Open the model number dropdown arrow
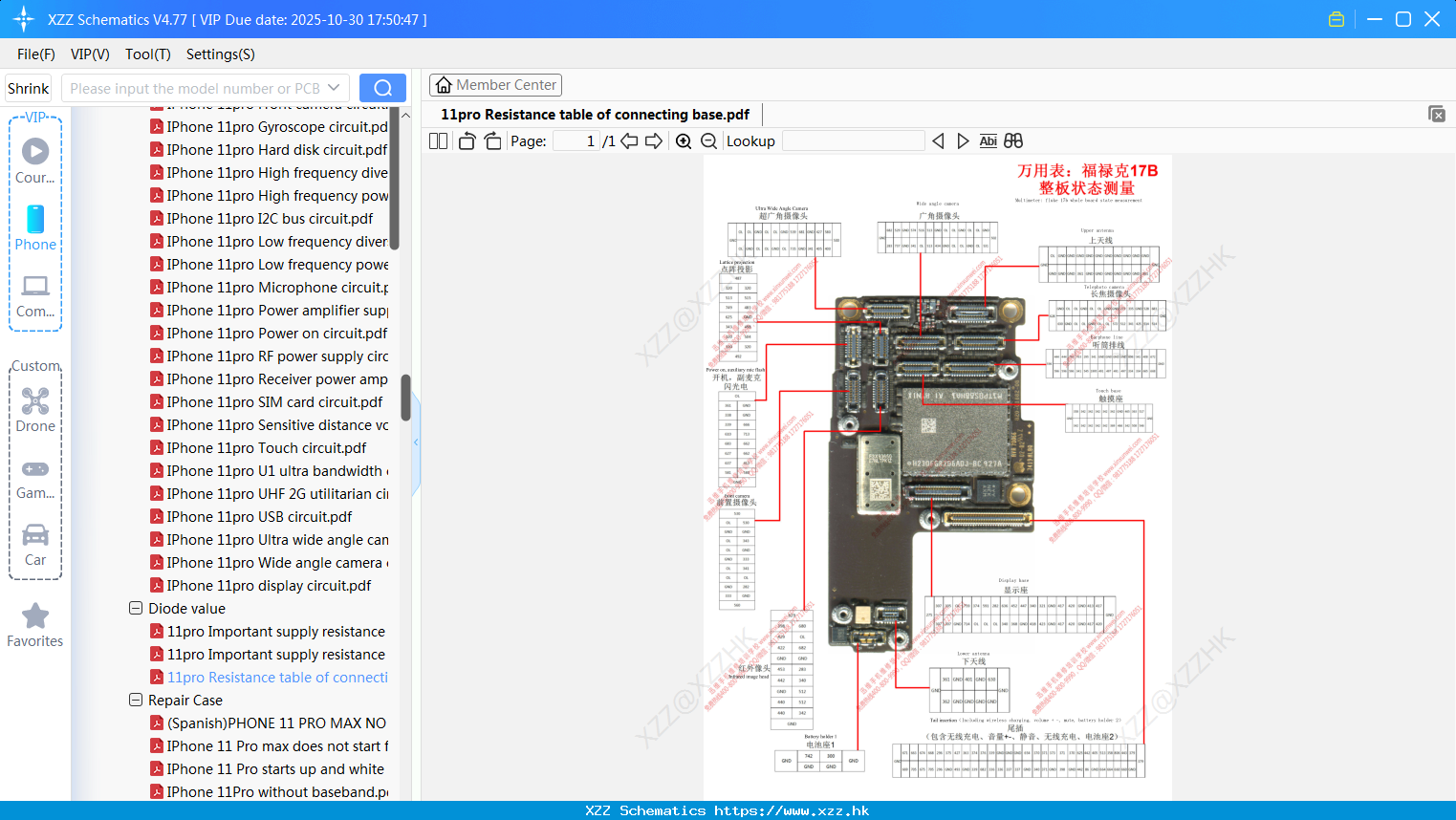Screen dimensions: 1456x820 click(334, 88)
